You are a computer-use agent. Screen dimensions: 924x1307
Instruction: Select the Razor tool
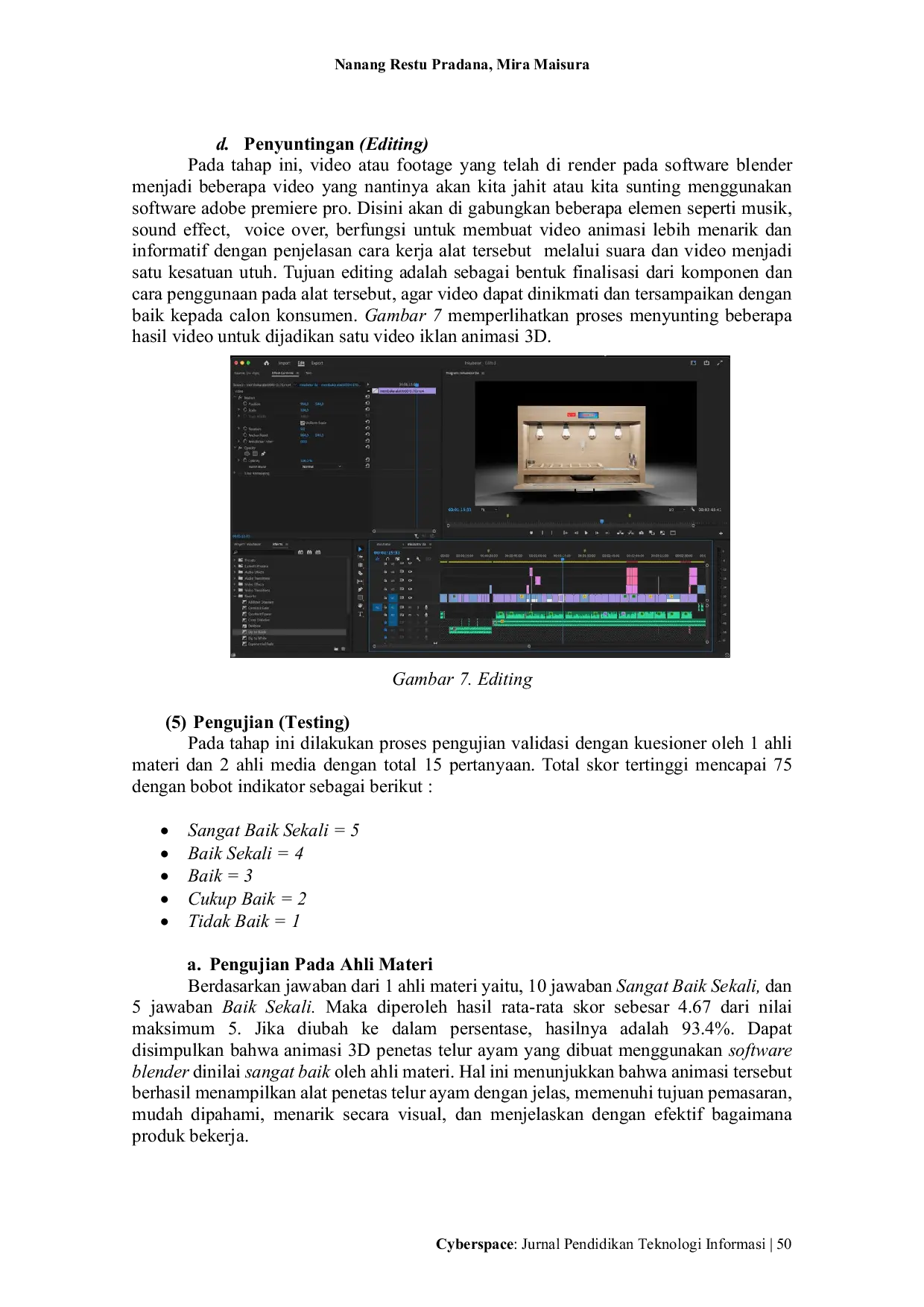360,573
